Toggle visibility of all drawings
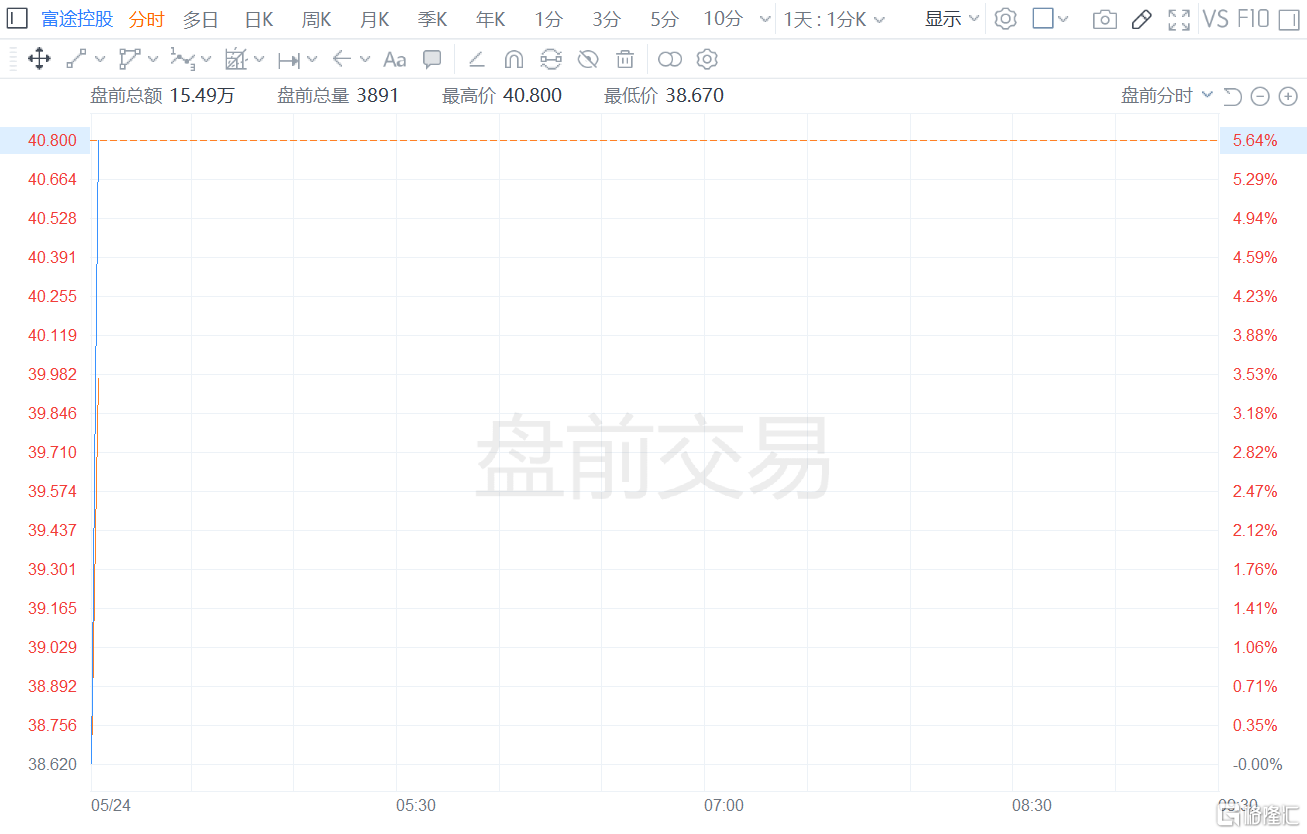Viewport: 1307px width, 834px height. pos(588,59)
